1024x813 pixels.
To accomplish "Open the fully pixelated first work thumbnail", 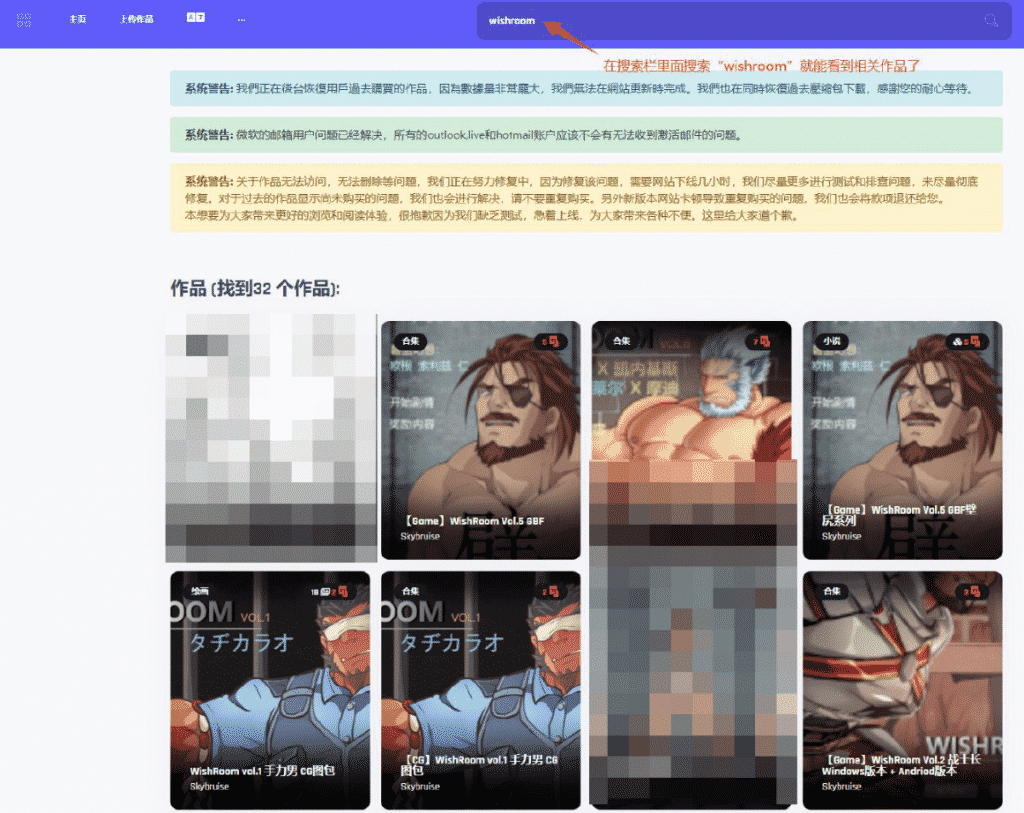I will click(x=271, y=438).
